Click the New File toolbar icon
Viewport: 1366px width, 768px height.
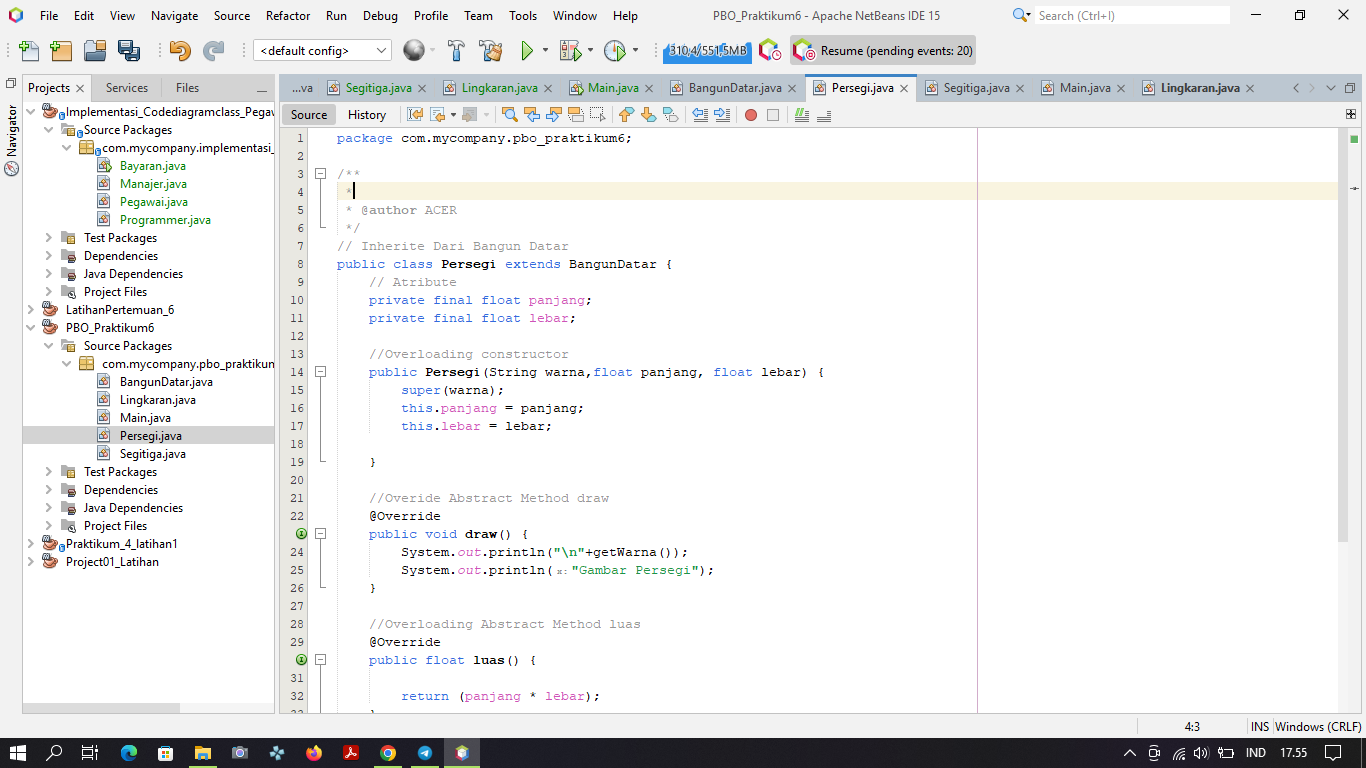point(29,51)
